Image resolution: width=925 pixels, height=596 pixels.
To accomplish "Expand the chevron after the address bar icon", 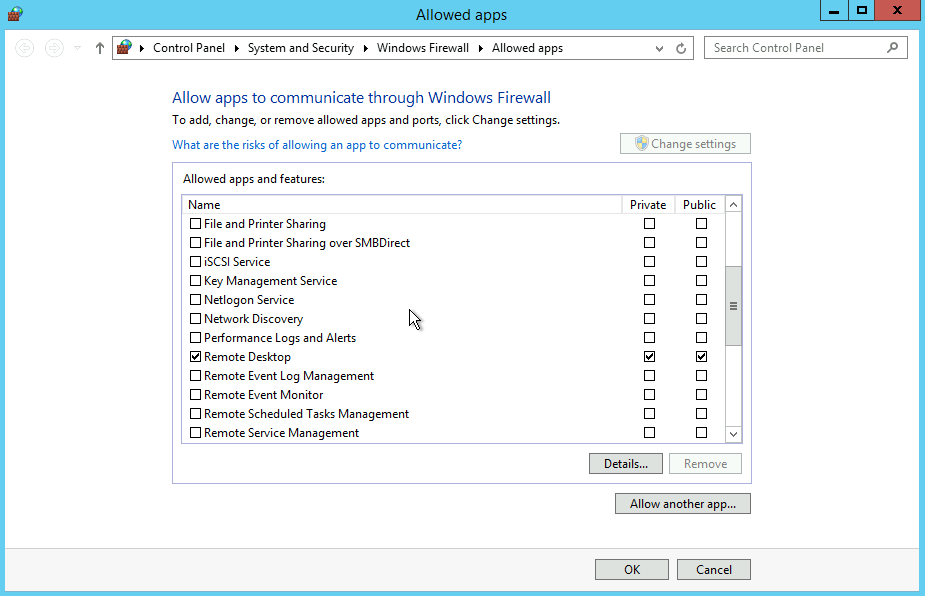I will 142,48.
